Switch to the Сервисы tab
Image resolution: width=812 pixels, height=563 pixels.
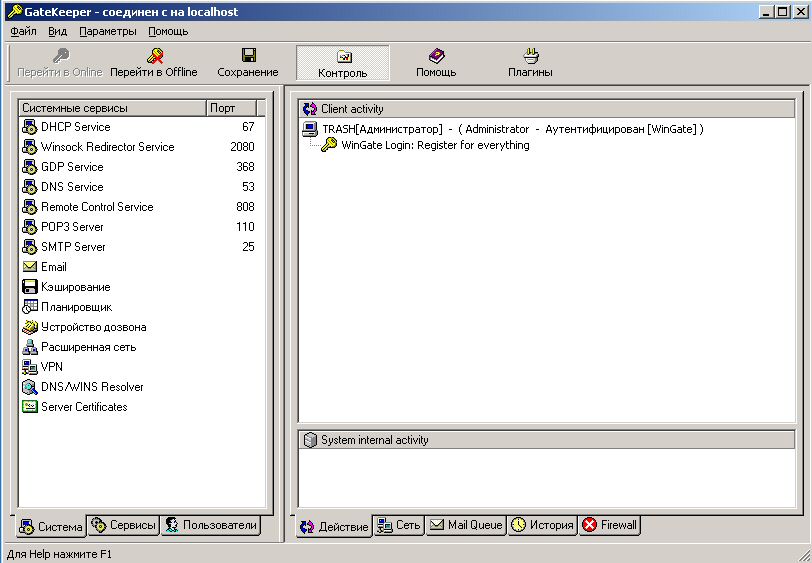123,525
